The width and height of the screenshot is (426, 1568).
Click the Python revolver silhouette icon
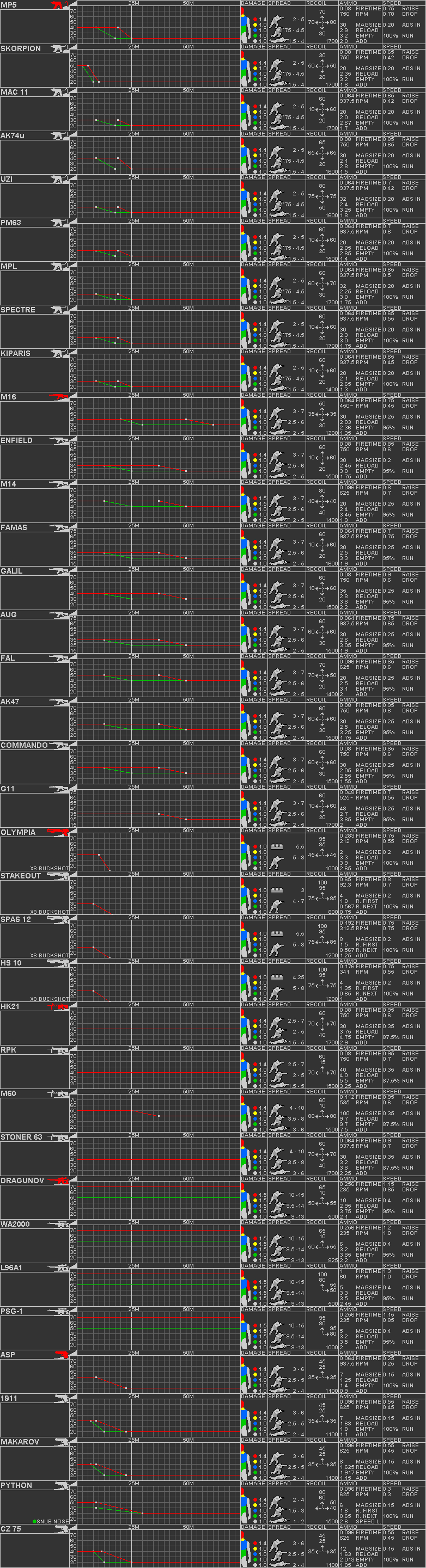point(62,1485)
